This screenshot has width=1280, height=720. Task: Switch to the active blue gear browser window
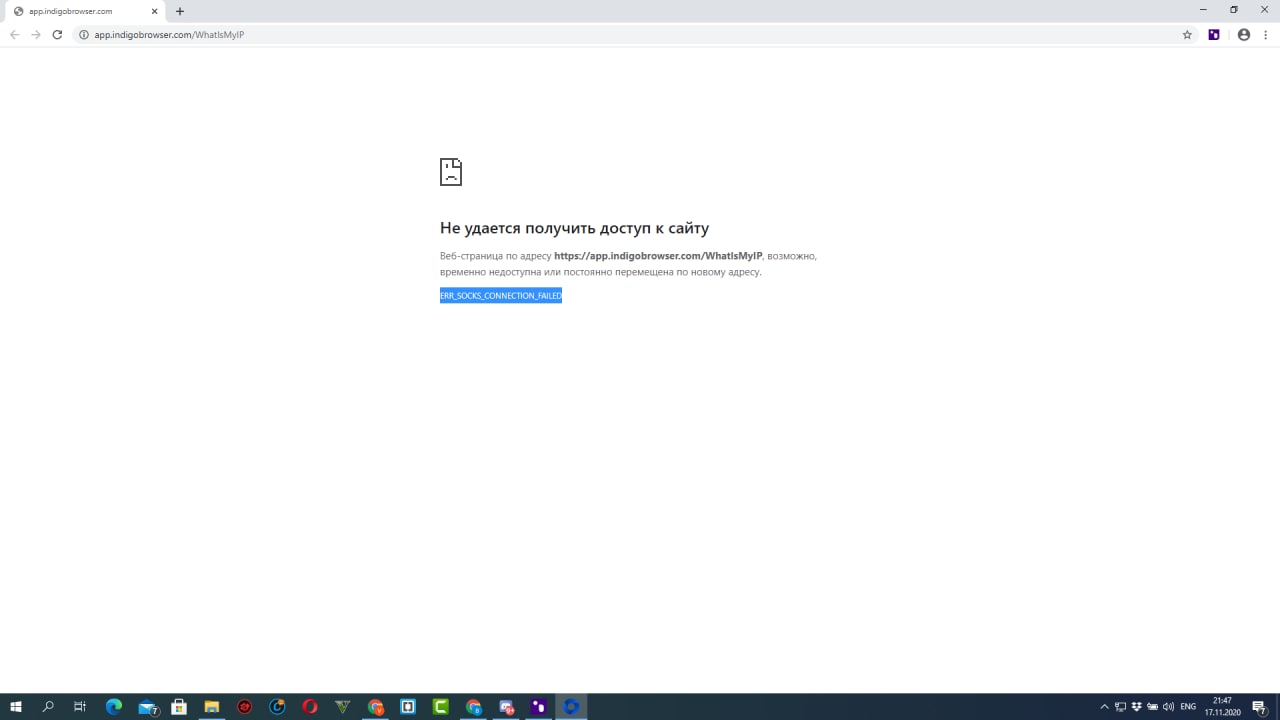point(571,707)
